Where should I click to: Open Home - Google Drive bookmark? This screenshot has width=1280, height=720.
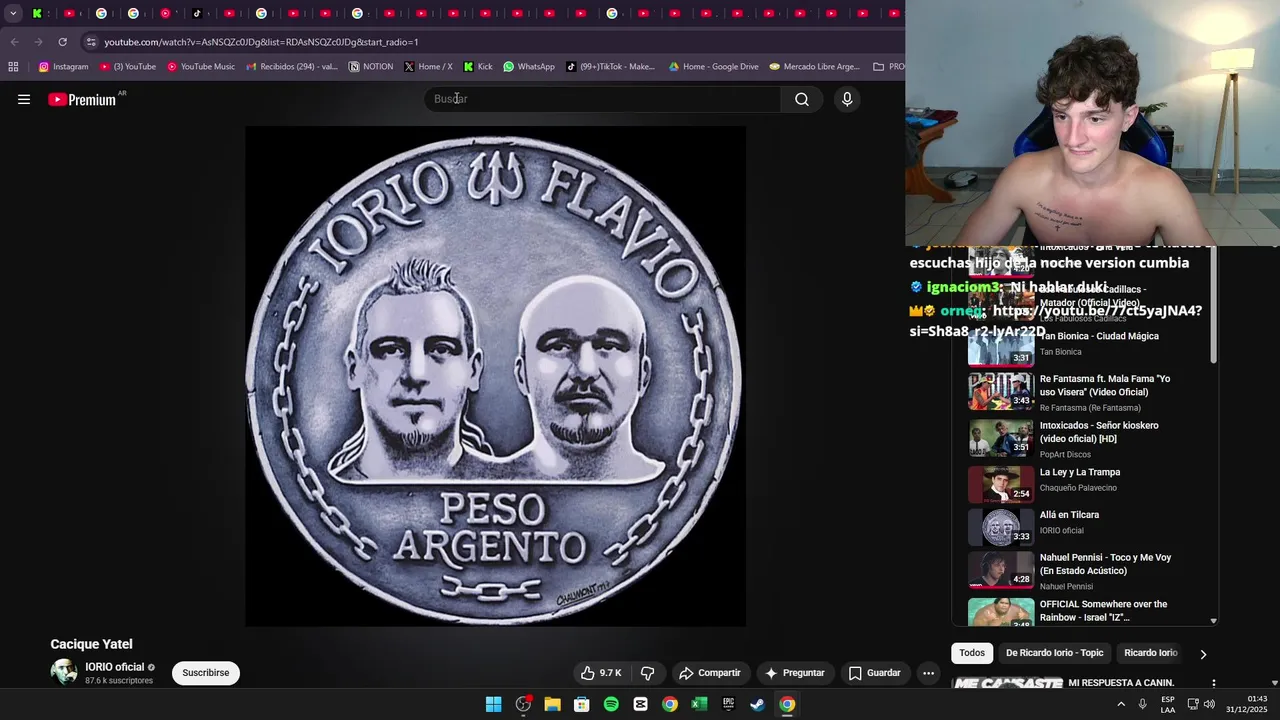click(713, 67)
